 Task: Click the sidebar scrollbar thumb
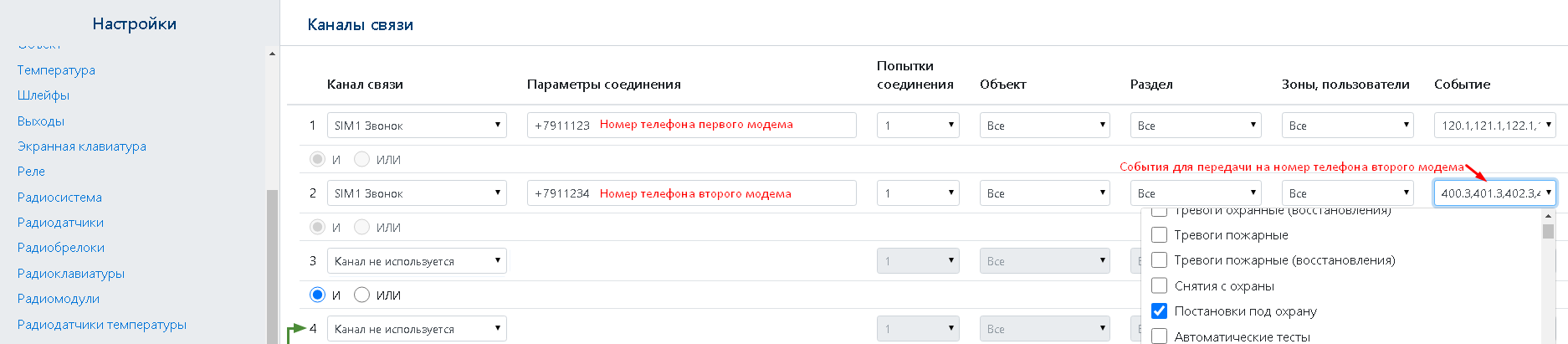coord(272,266)
